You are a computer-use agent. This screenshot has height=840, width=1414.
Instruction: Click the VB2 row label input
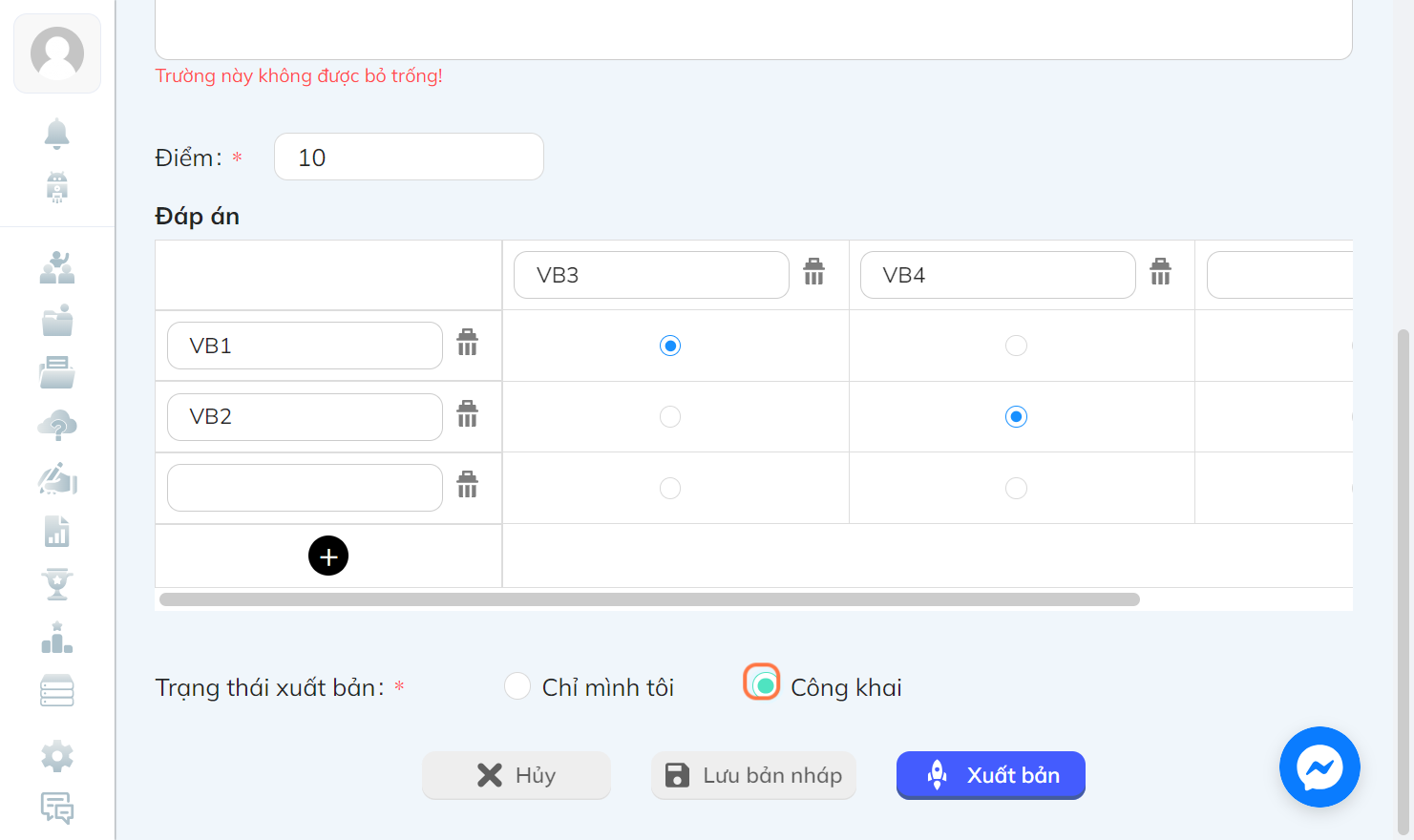pos(305,417)
